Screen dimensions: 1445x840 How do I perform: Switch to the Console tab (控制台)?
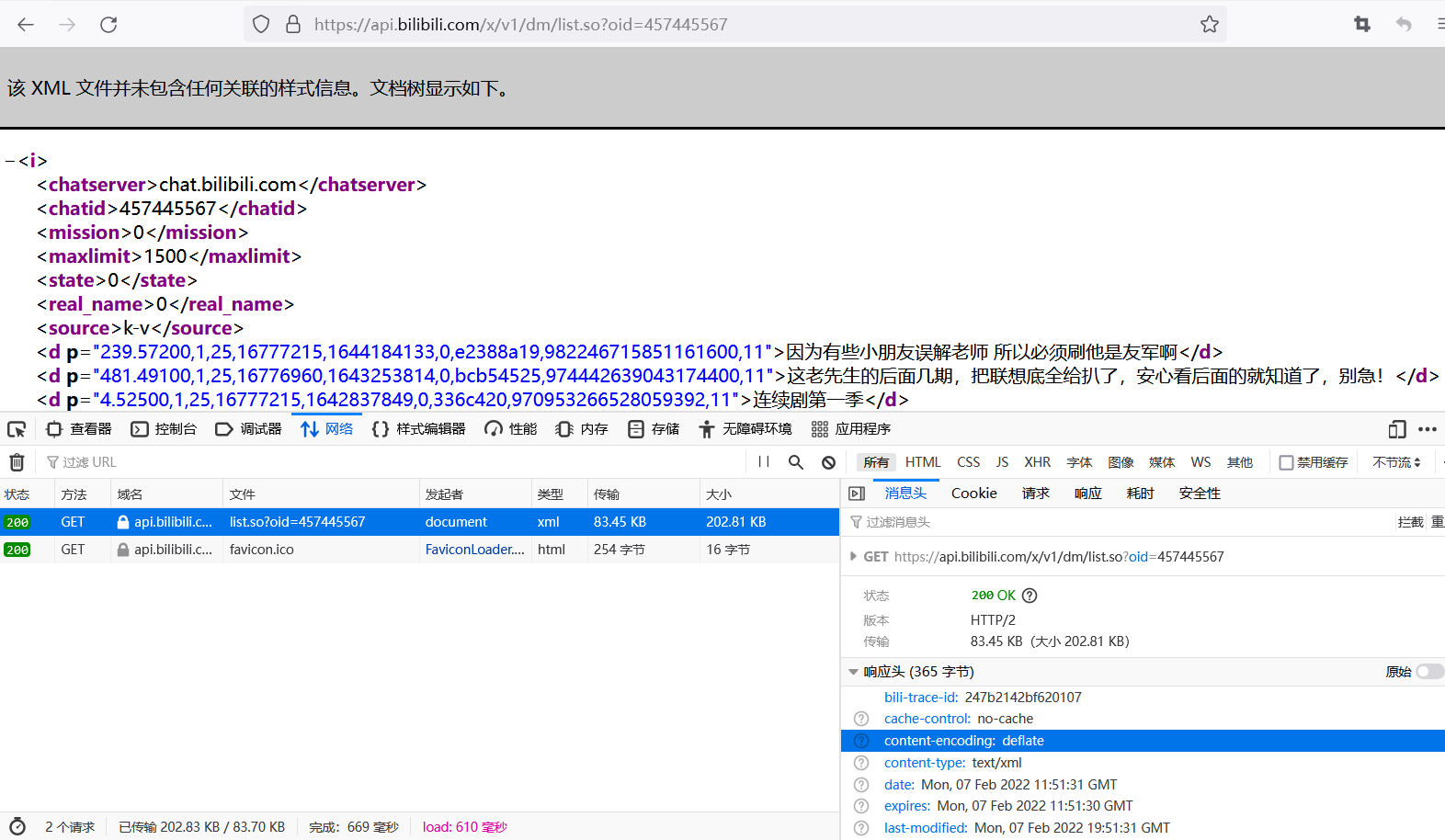[x=164, y=429]
